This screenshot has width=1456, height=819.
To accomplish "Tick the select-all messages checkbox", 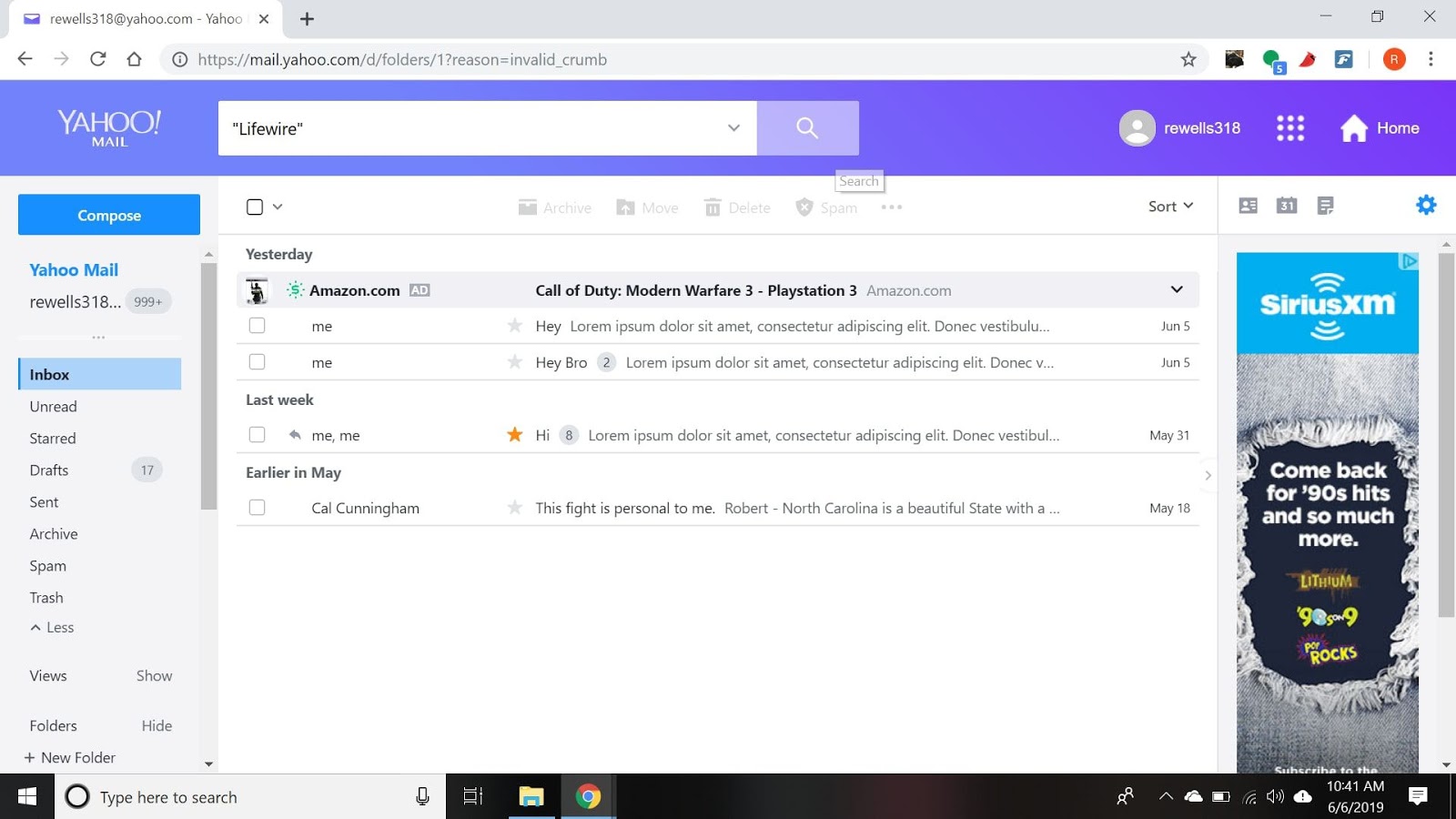I will coord(254,207).
